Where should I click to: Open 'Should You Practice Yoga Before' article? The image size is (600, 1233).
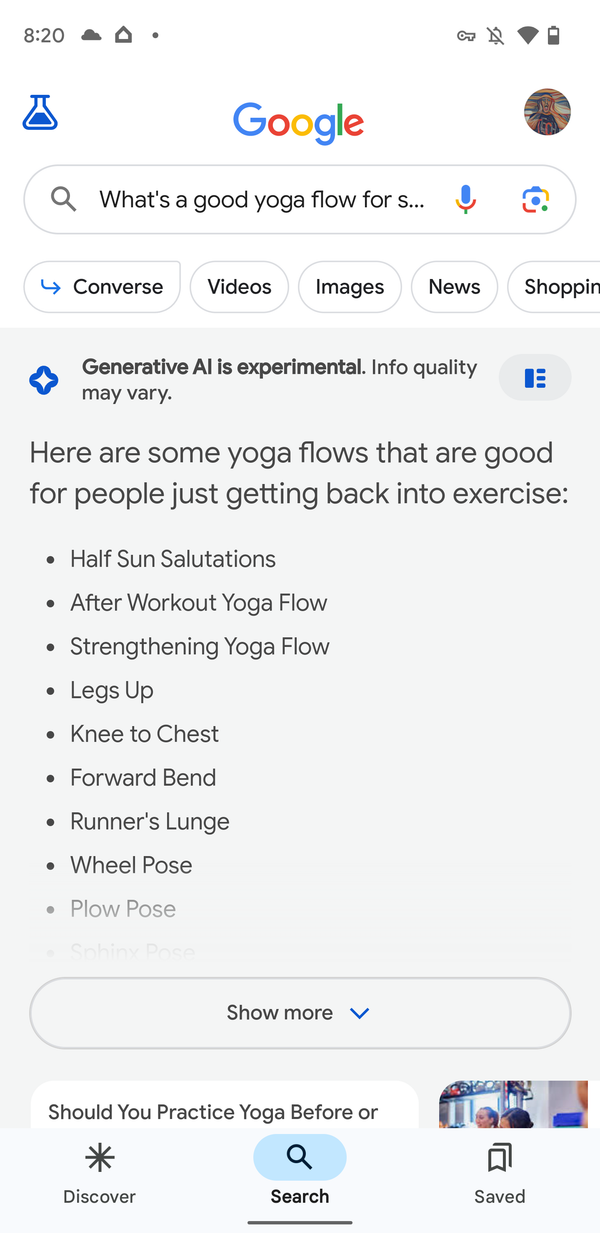(213, 1111)
